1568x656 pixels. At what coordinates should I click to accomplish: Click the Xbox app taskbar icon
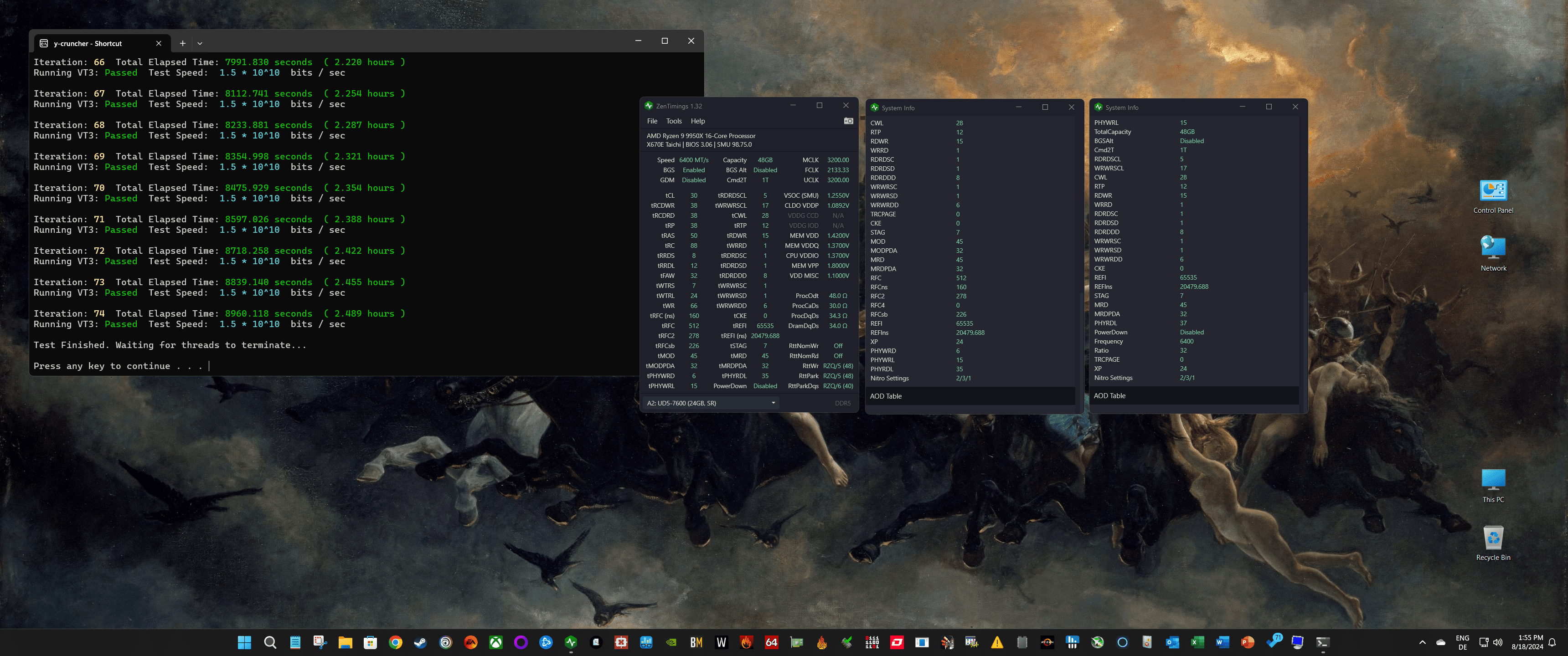[495, 642]
